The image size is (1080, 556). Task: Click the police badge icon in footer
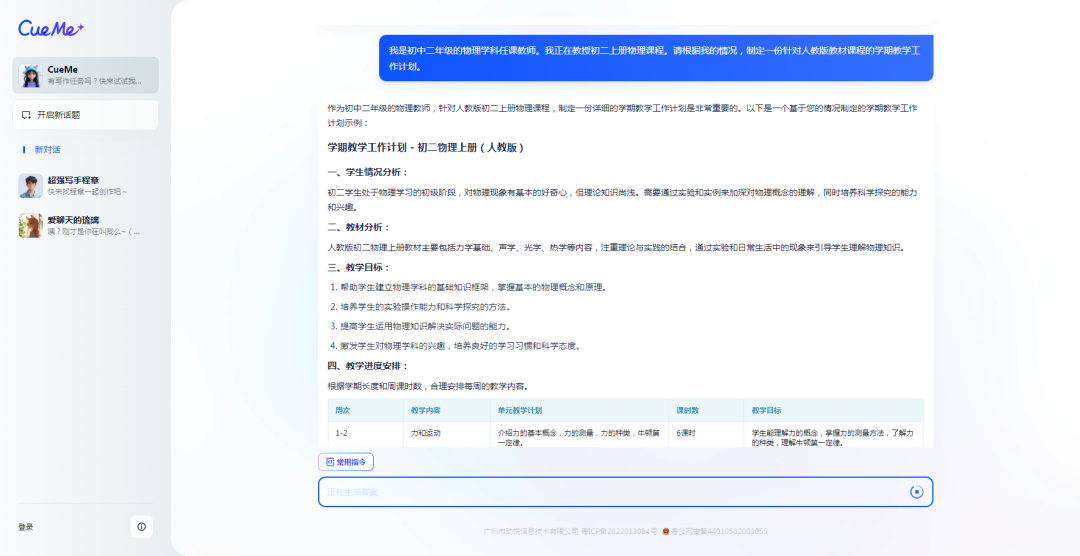coord(665,531)
